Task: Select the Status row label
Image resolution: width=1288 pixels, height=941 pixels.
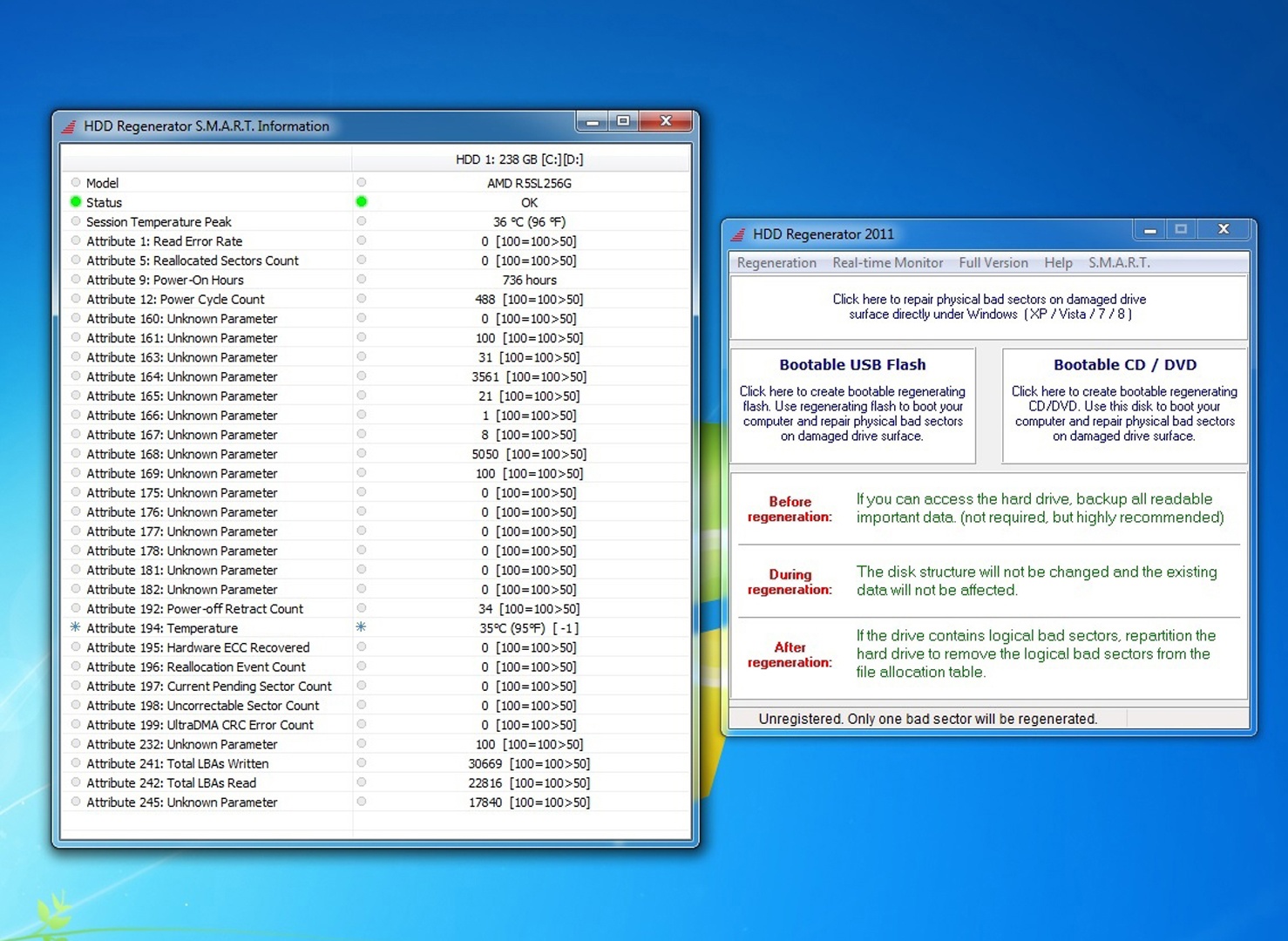Action: click(104, 202)
